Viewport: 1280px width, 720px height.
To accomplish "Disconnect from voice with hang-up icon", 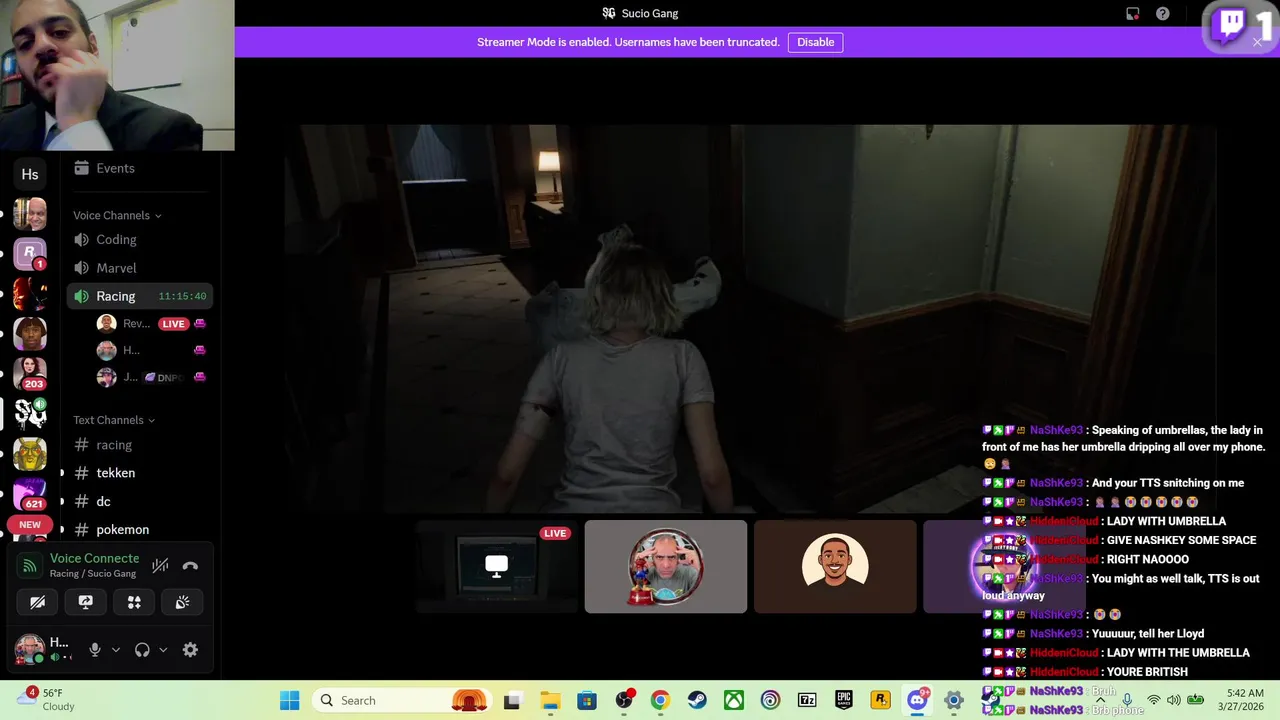I will click(190, 566).
